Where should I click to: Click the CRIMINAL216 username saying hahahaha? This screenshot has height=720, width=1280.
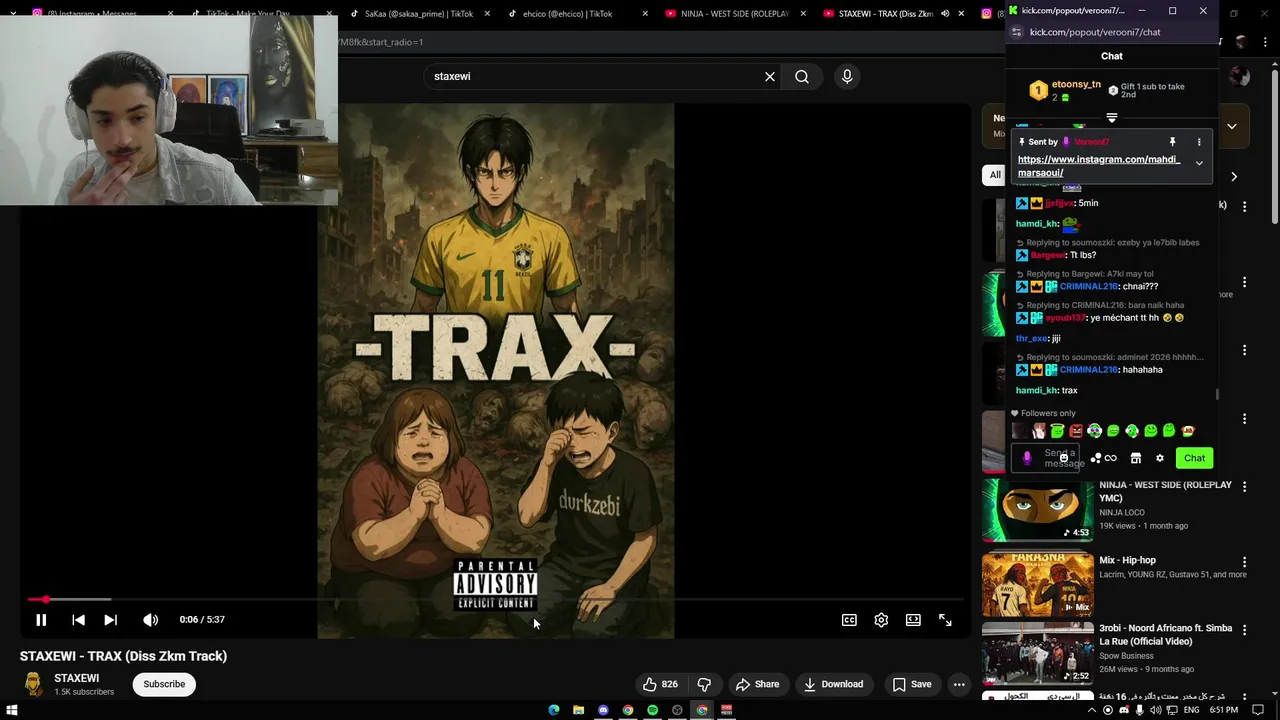point(1088,370)
